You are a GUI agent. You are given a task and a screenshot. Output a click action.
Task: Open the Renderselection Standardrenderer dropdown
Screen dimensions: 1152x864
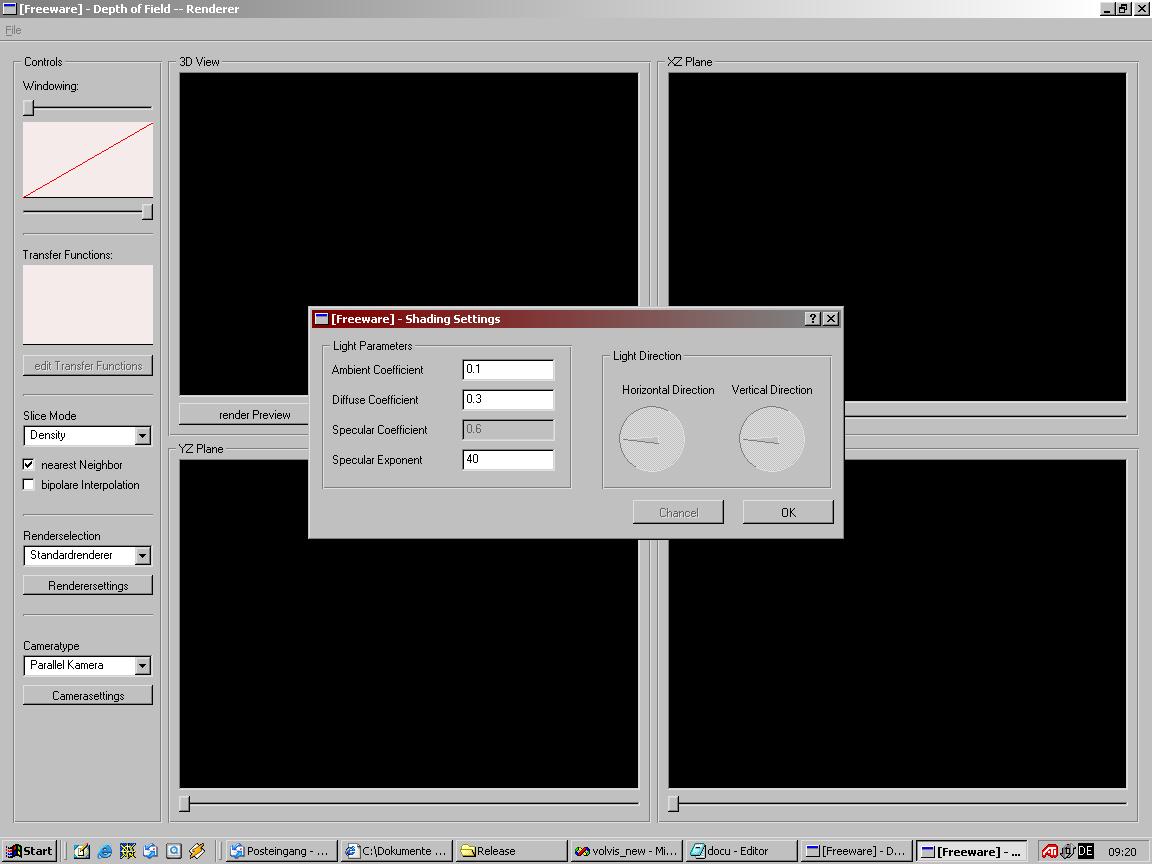(142, 556)
